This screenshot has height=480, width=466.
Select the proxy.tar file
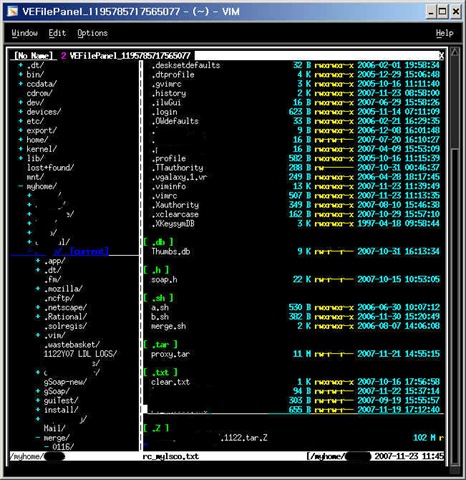171,354
